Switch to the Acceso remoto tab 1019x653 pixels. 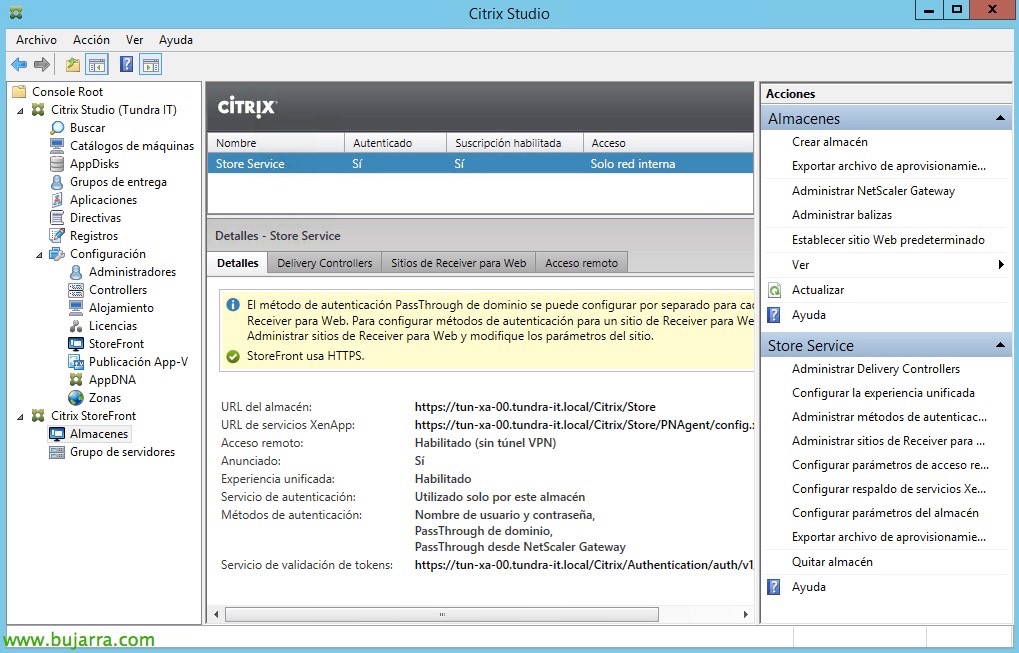[582, 262]
